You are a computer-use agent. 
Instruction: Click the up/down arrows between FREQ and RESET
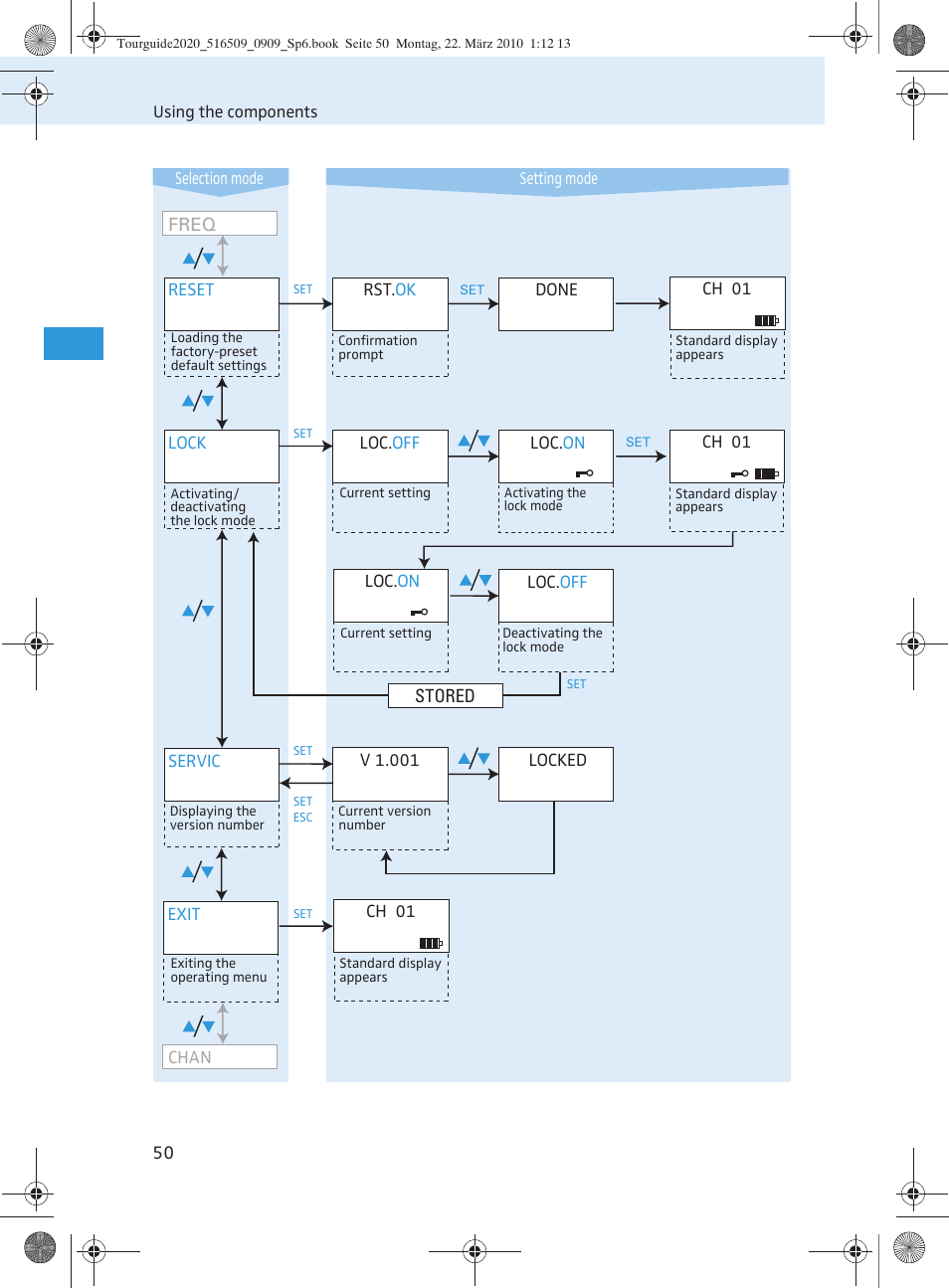point(199,259)
